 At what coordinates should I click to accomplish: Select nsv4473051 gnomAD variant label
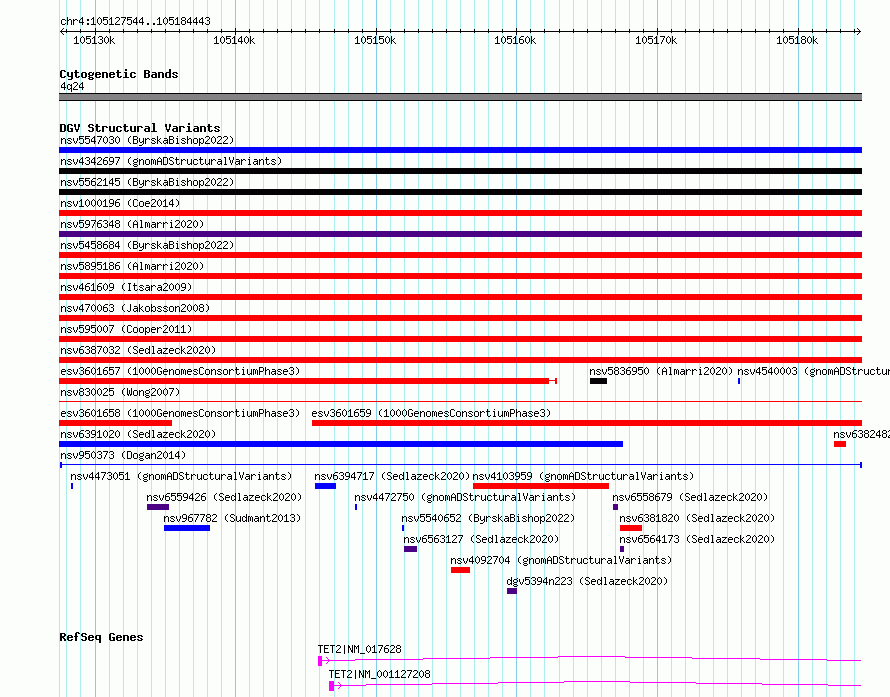pyautogui.click(x=181, y=476)
